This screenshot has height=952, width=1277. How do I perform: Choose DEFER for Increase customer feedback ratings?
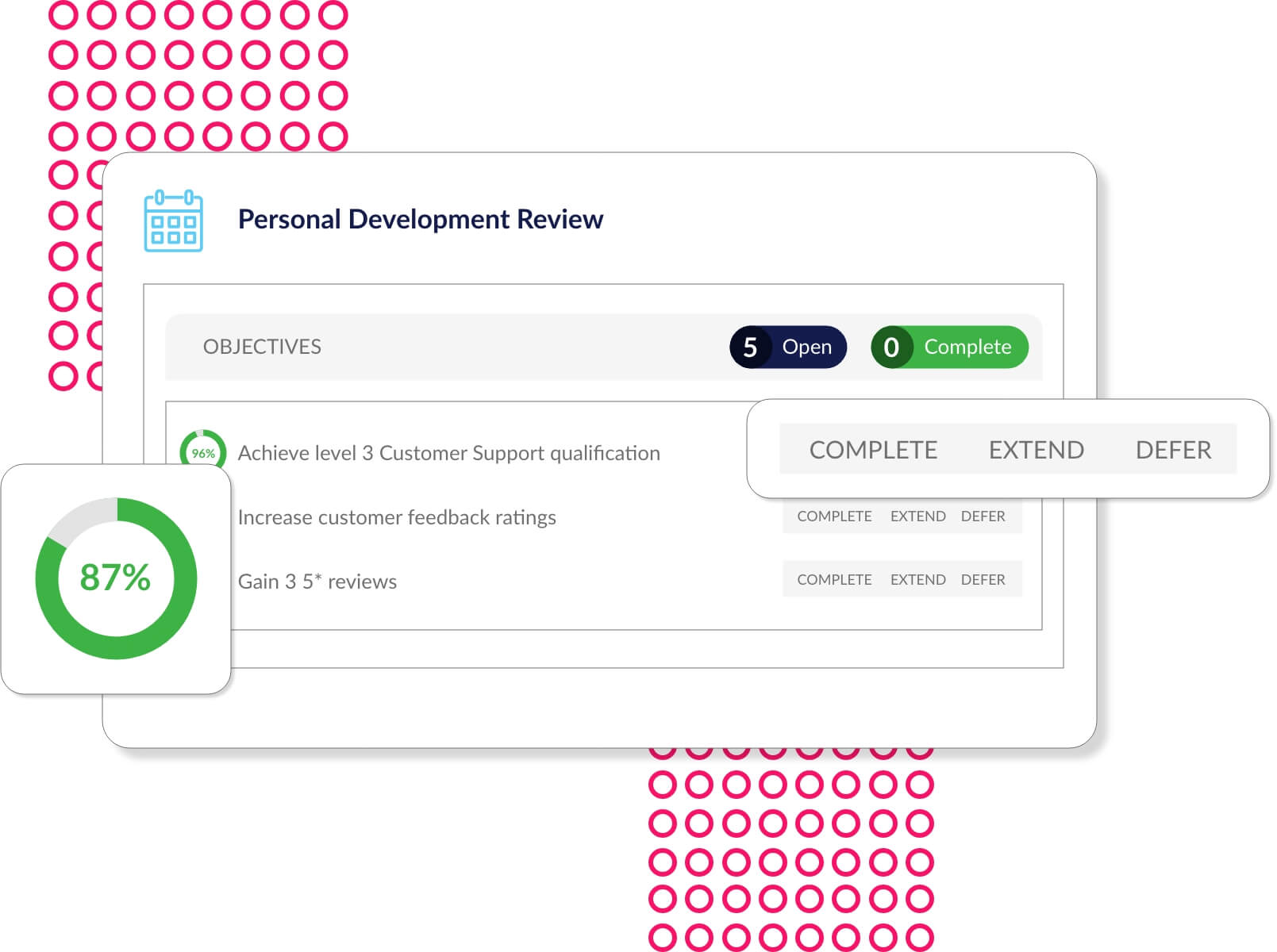[983, 516]
